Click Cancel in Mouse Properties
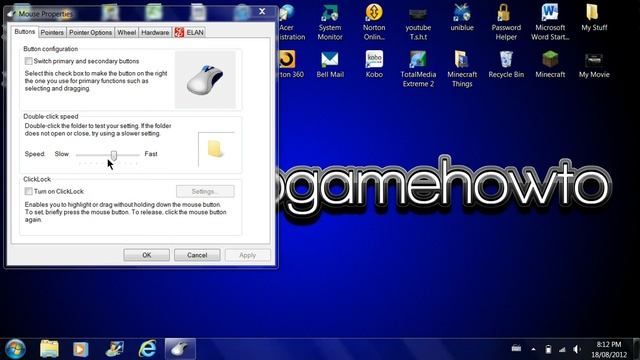640x360 pixels. pos(197,255)
